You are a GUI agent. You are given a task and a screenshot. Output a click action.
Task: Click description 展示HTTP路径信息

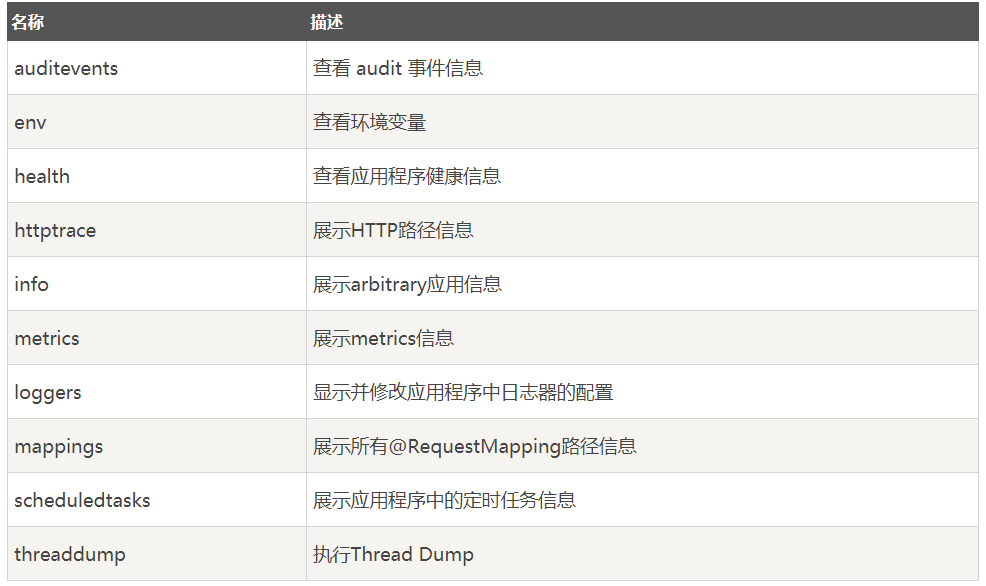click(393, 230)
